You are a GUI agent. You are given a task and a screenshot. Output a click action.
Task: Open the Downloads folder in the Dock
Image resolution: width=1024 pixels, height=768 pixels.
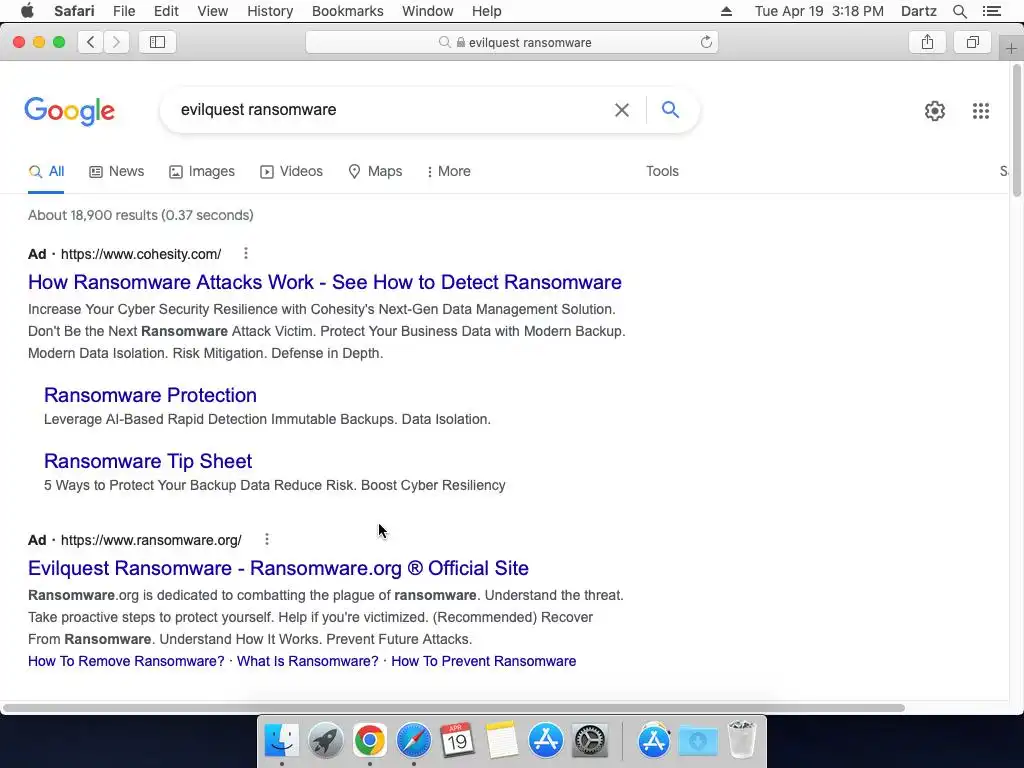click(697, 741)
